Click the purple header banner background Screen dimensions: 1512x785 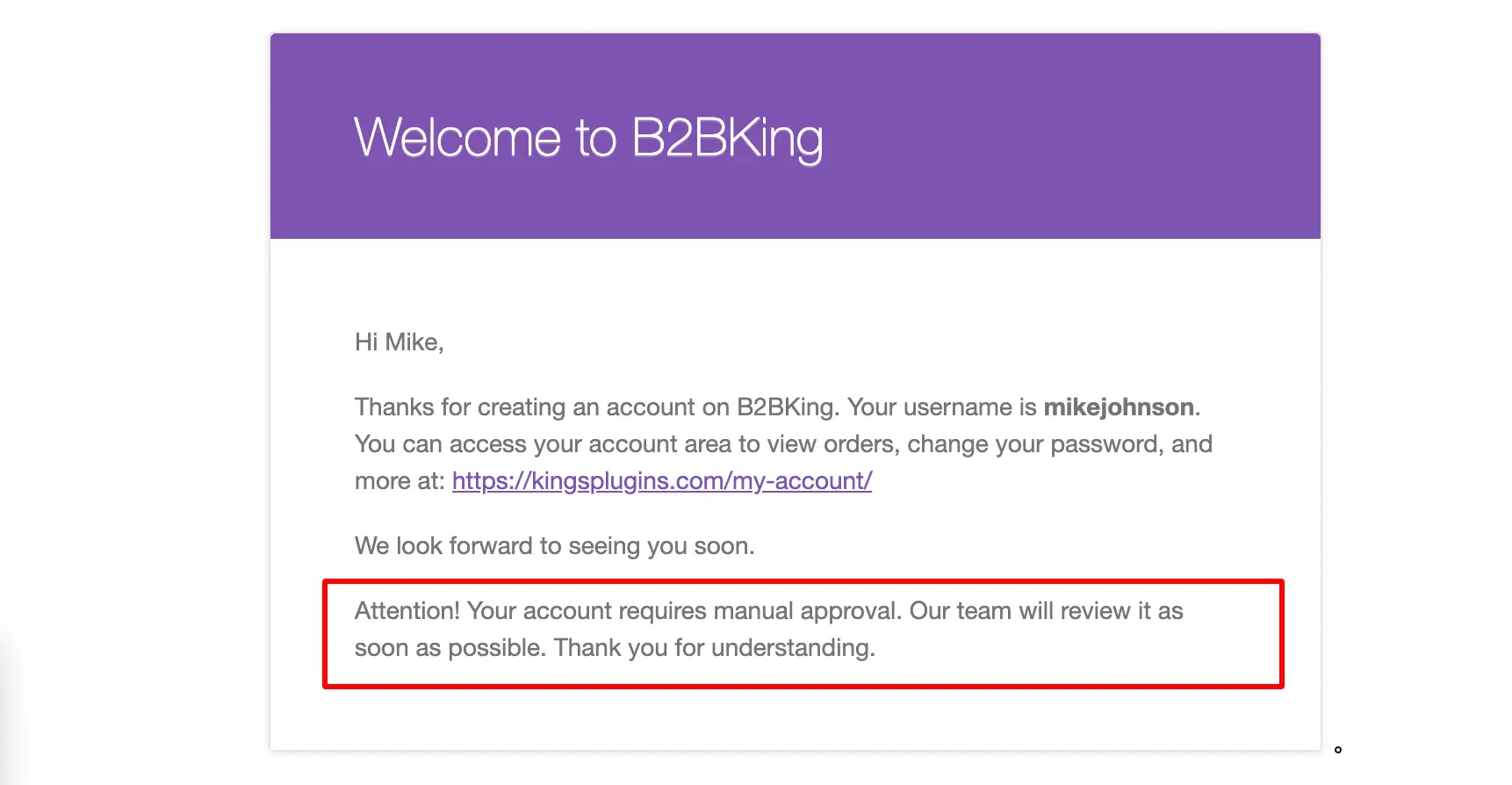coord(1054,136)
